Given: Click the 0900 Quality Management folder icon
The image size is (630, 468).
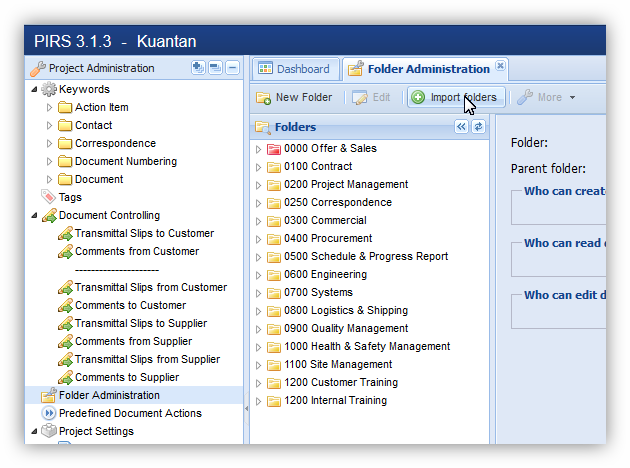Looking at the screenshot, I should click(274, 329).
